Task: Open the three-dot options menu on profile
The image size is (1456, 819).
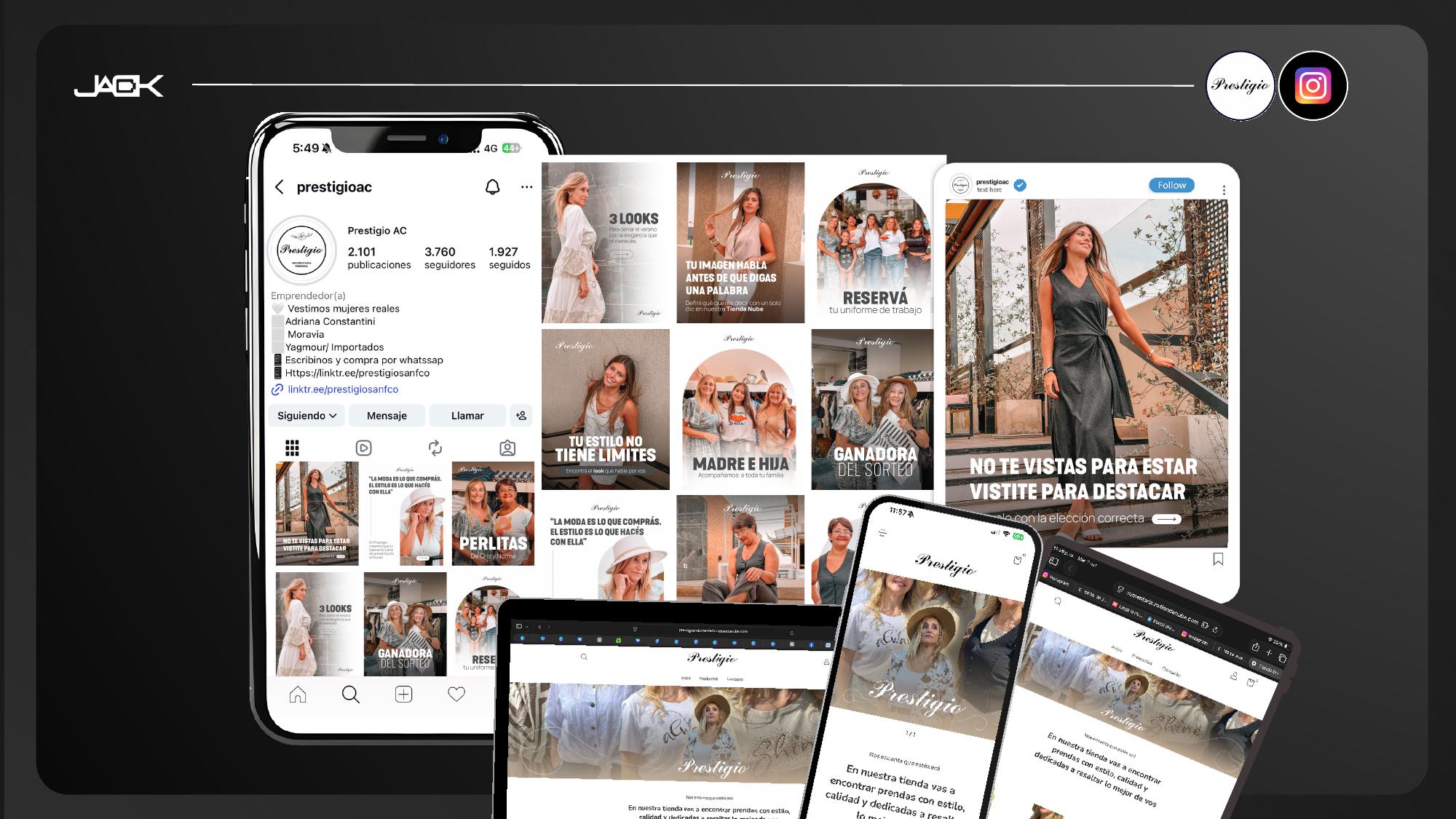Action: [x=527, y=187]
